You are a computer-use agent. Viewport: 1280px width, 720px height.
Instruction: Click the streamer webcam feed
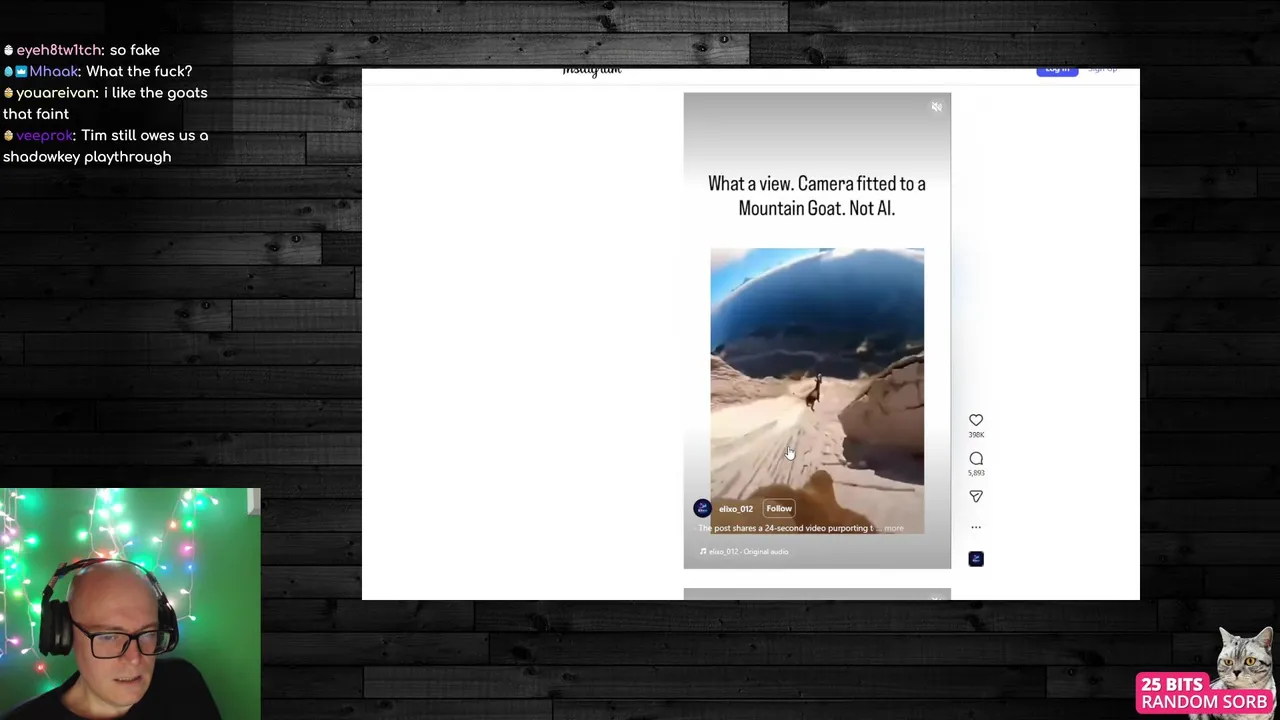point(130,604)
